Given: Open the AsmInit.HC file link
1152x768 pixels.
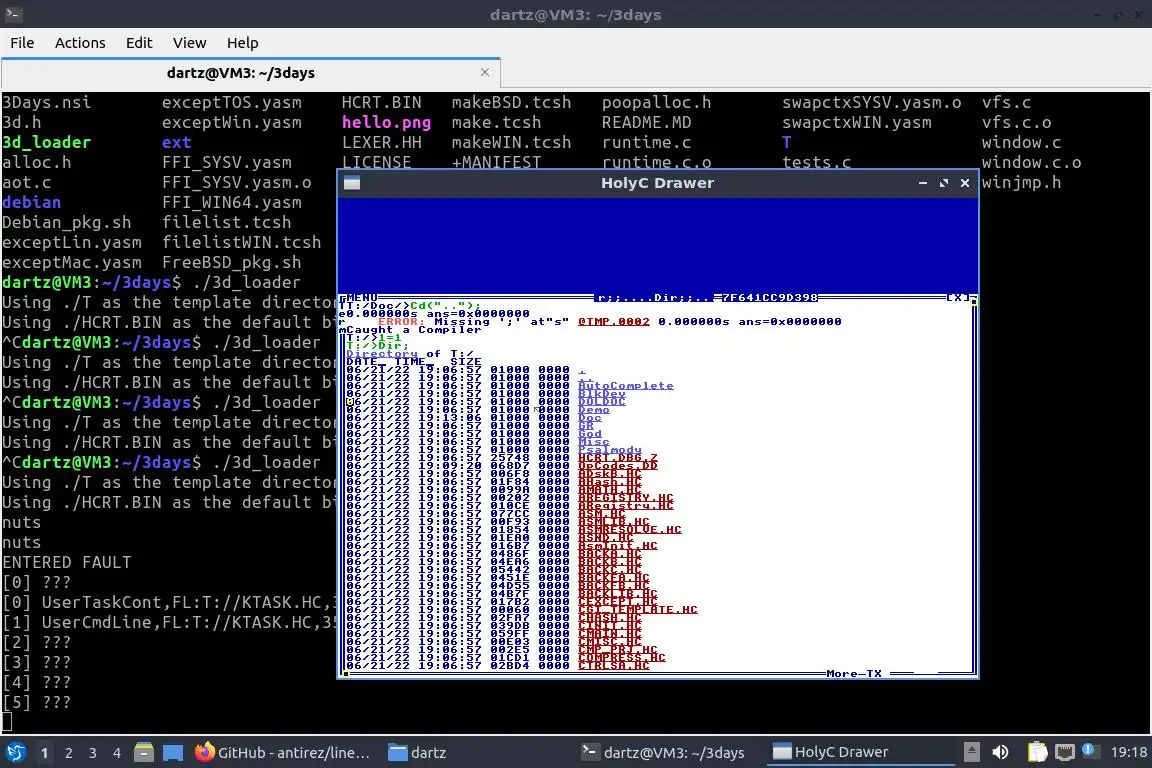Looking at the screenshot, I should (618, 546).
